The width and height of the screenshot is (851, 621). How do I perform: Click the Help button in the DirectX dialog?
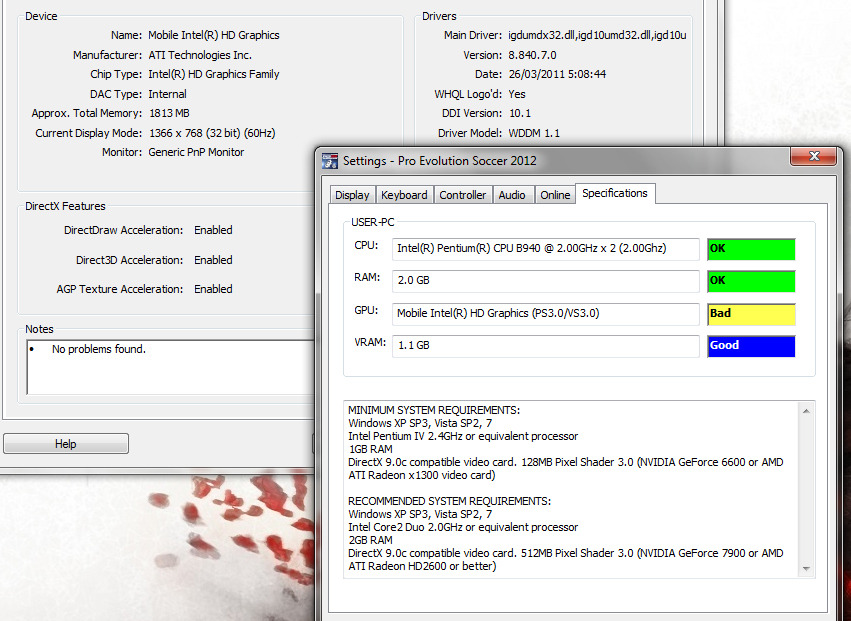(66, 444)
